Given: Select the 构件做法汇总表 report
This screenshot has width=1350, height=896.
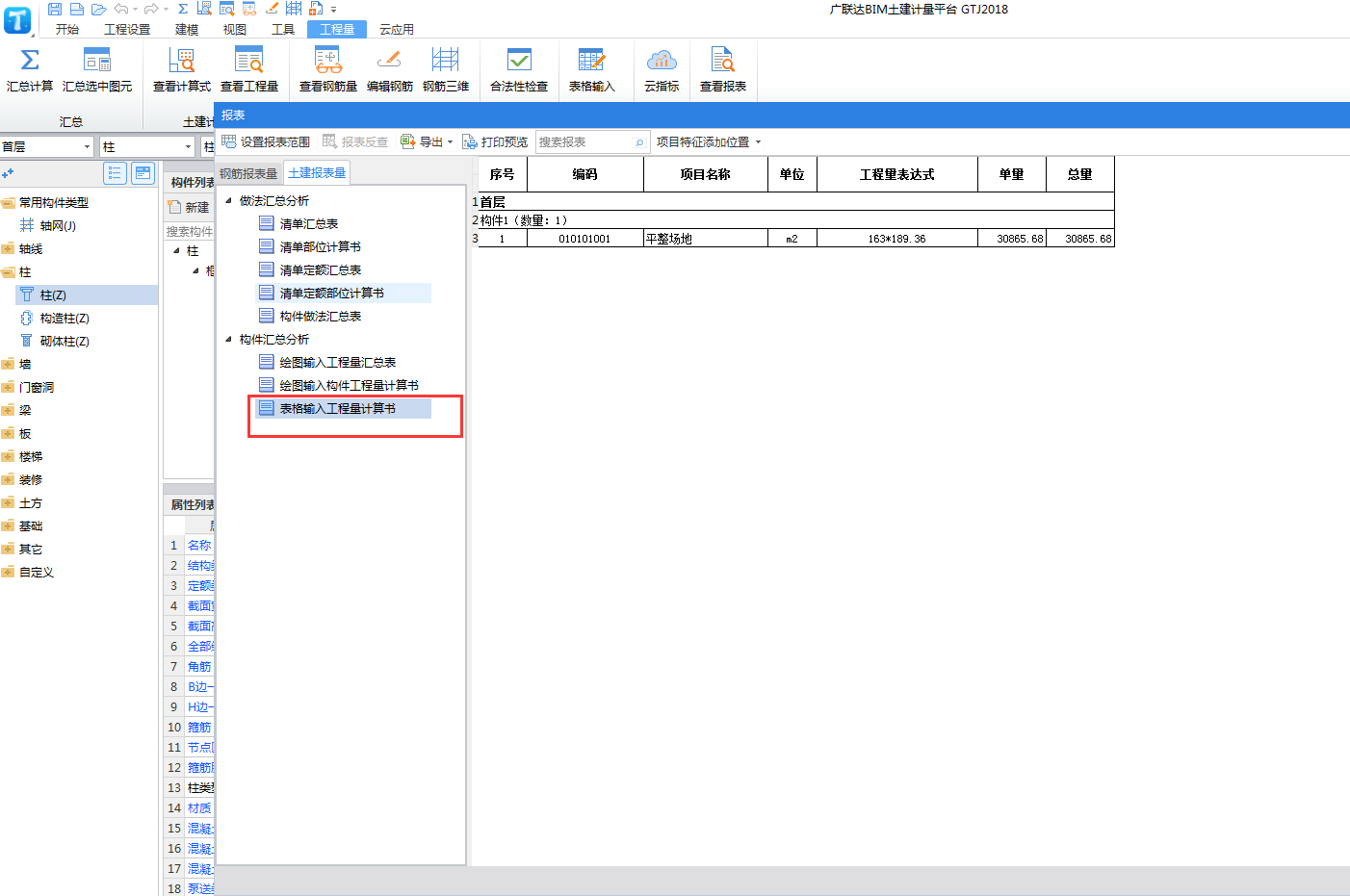Looking at the screenshot, I should (x=320, y=316).
